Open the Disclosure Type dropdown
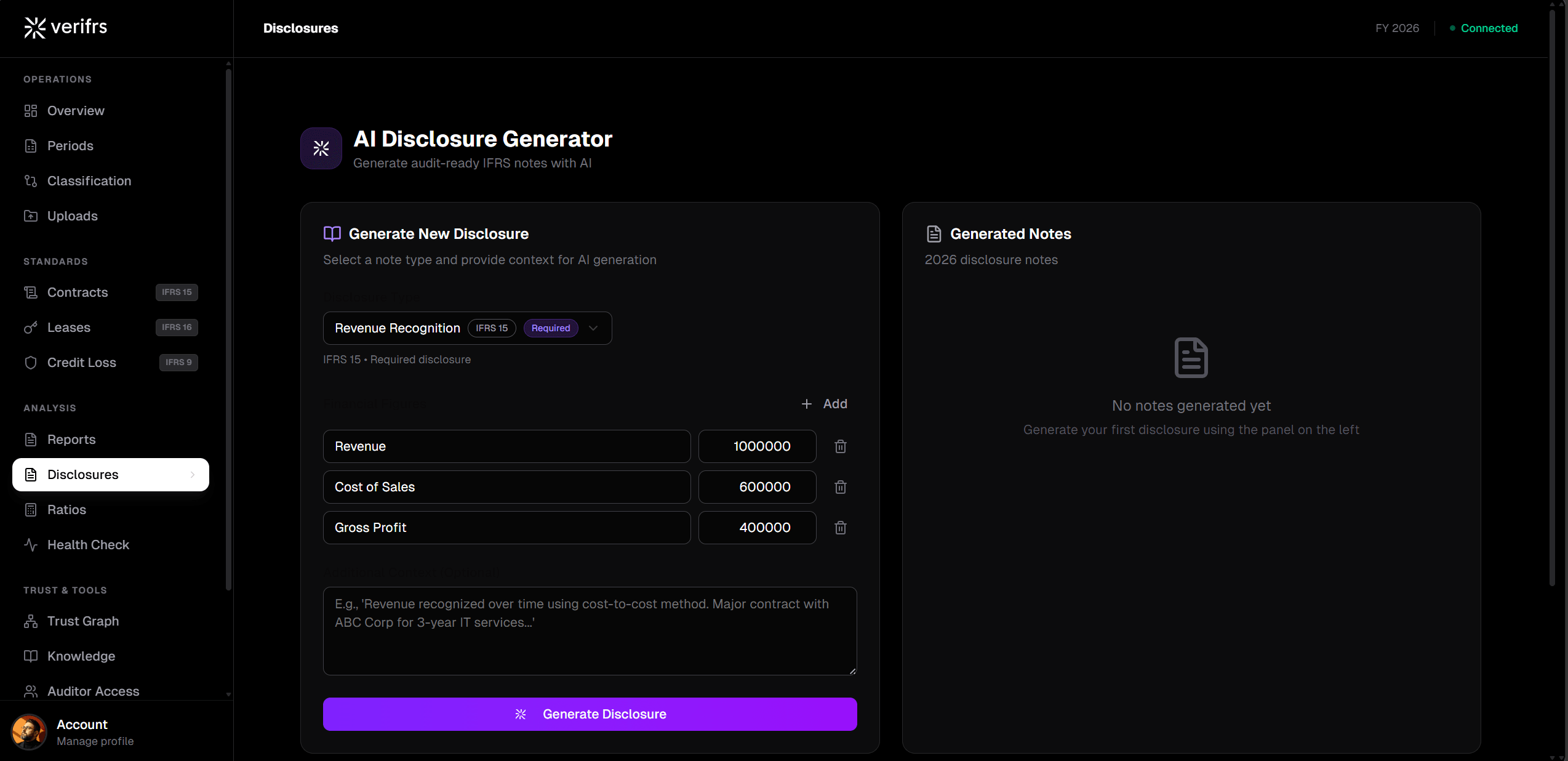Screen dimensions: 1568x761 click(x=466, y=328)
